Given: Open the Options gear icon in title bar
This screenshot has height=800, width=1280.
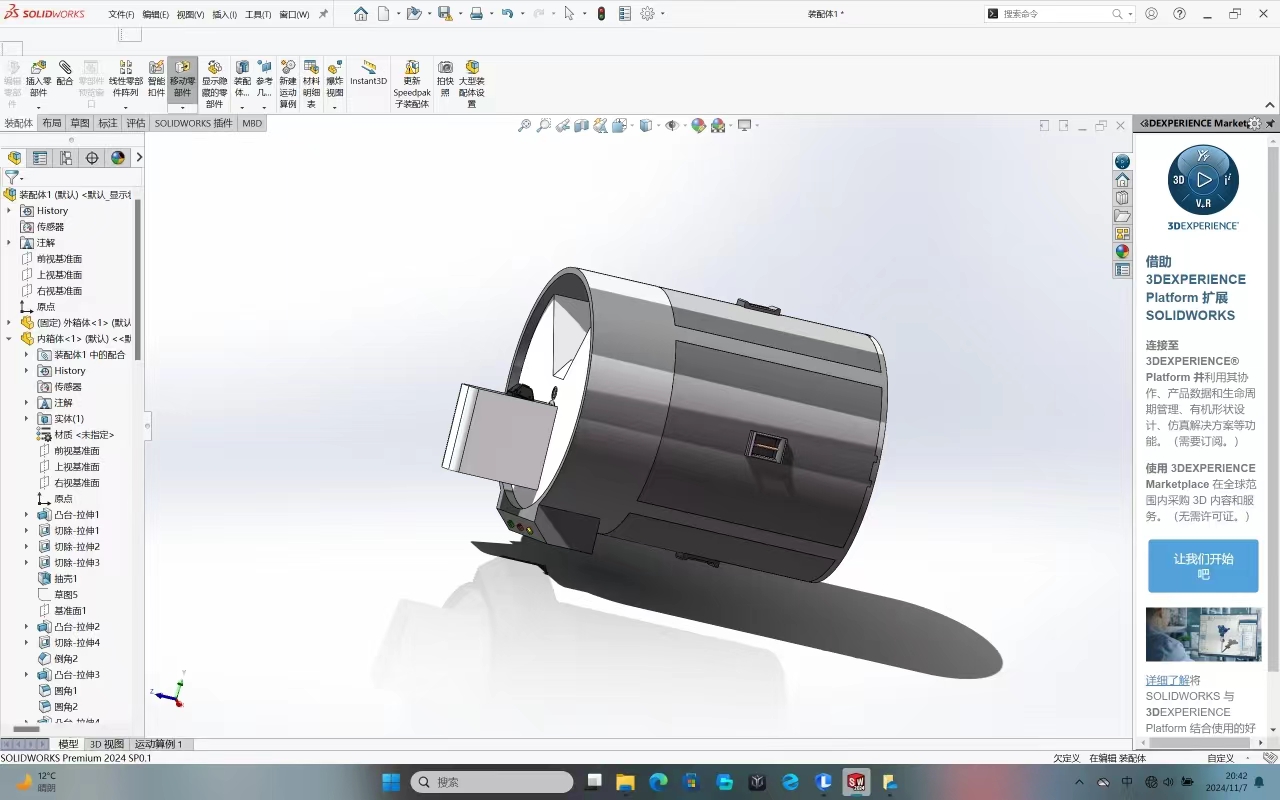Looking at the screenshot, I should coord(647,14).
